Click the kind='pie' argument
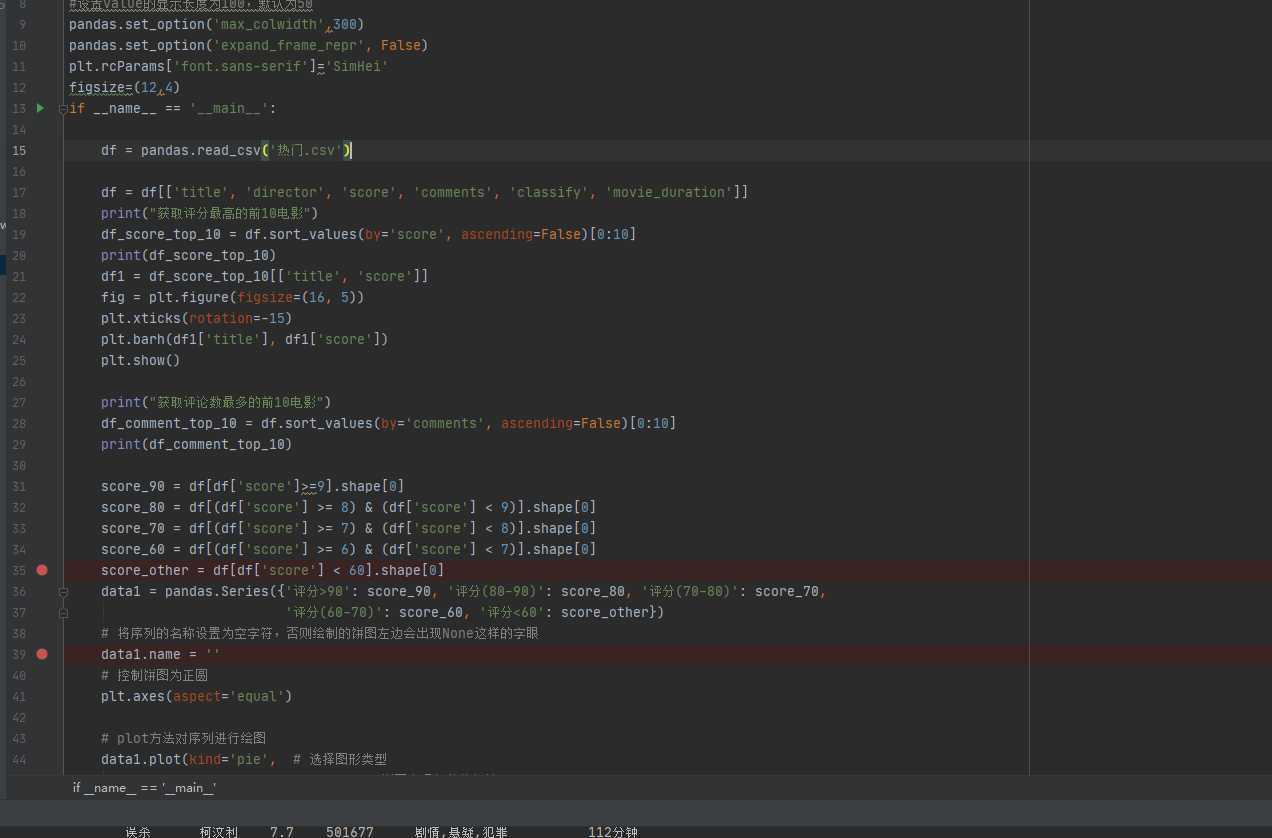This screenshot has height=838, width=1272. coord(231,759)
